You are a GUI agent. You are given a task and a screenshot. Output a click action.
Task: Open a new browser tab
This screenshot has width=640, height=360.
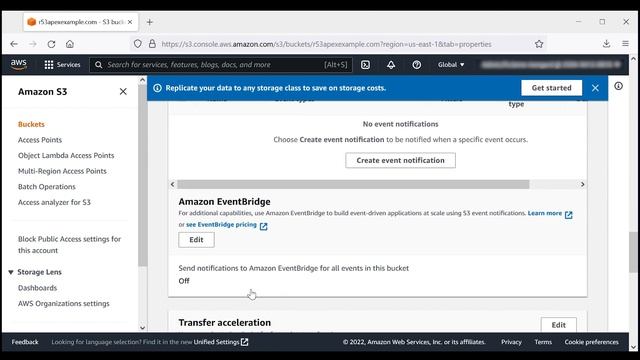149,22
